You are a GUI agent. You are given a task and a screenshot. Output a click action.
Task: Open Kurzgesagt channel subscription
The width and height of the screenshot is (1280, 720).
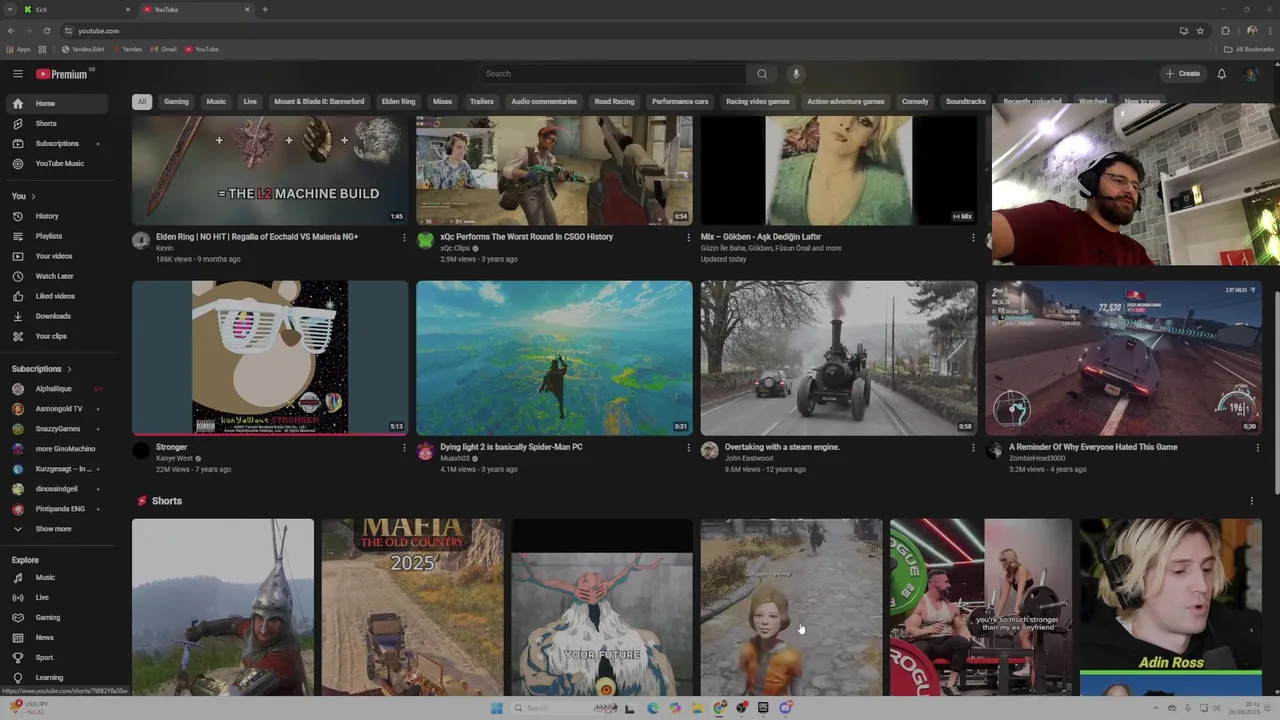click(x=55, y=469)
